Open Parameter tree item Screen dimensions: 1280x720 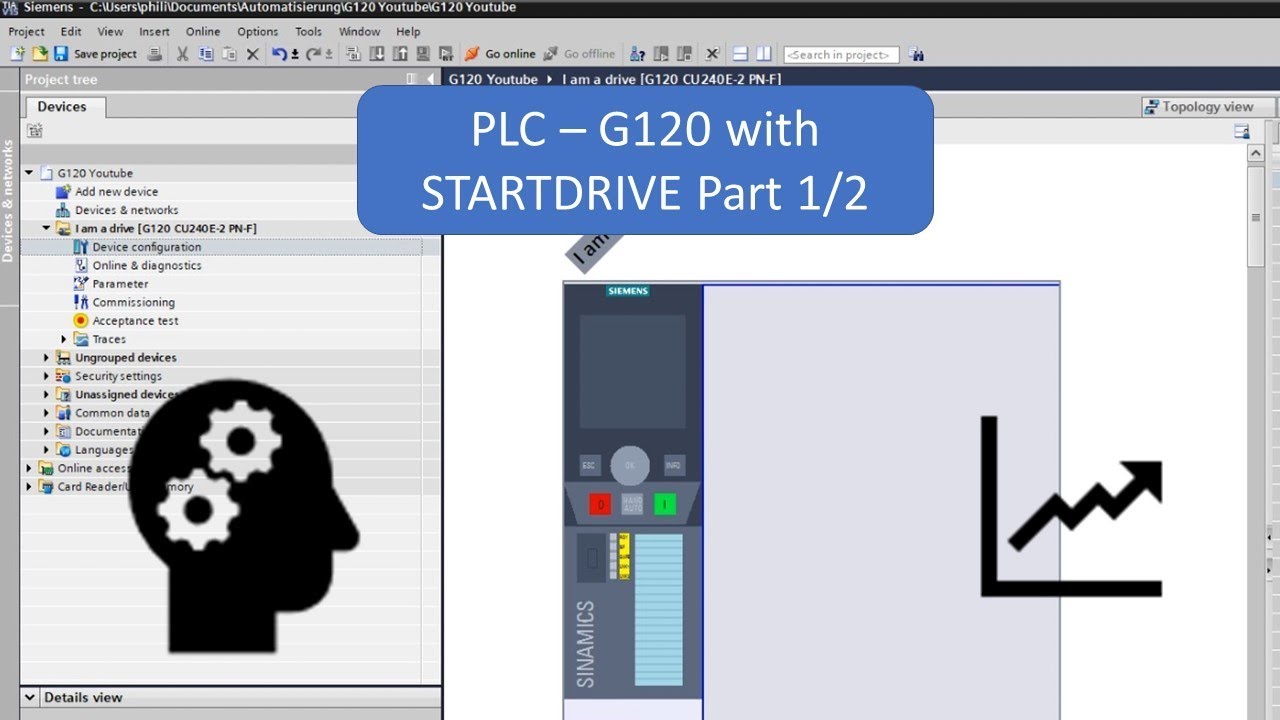click(111, 284)
